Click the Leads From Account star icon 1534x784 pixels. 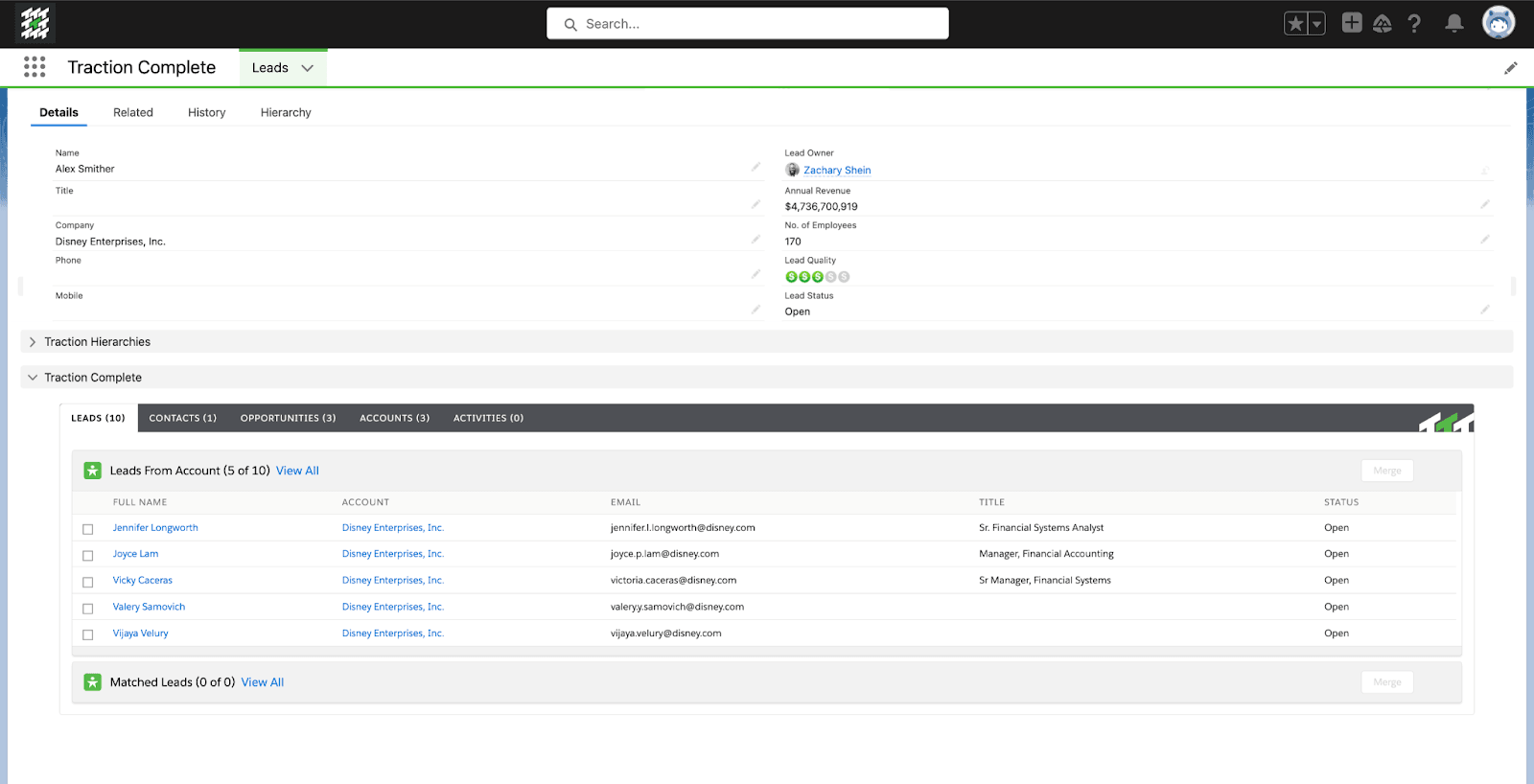pos(92,471)
